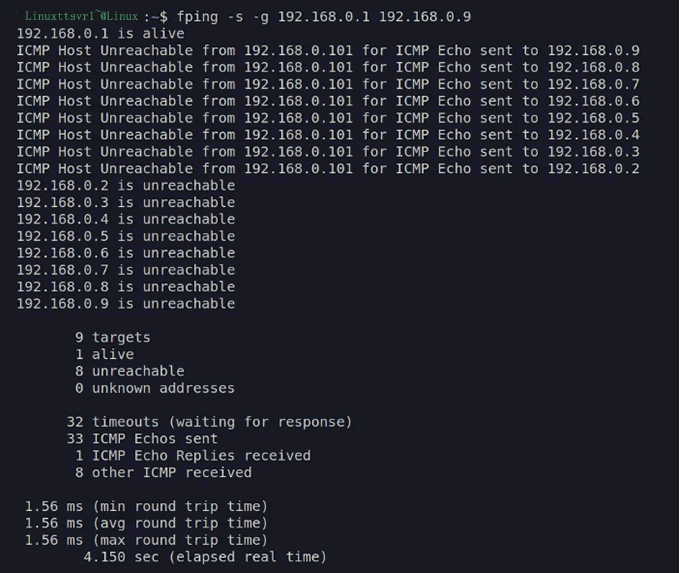Click '192.168.0.9 is unreachable' line
This screenshot has height=573, width=680.
click(126, 304)
